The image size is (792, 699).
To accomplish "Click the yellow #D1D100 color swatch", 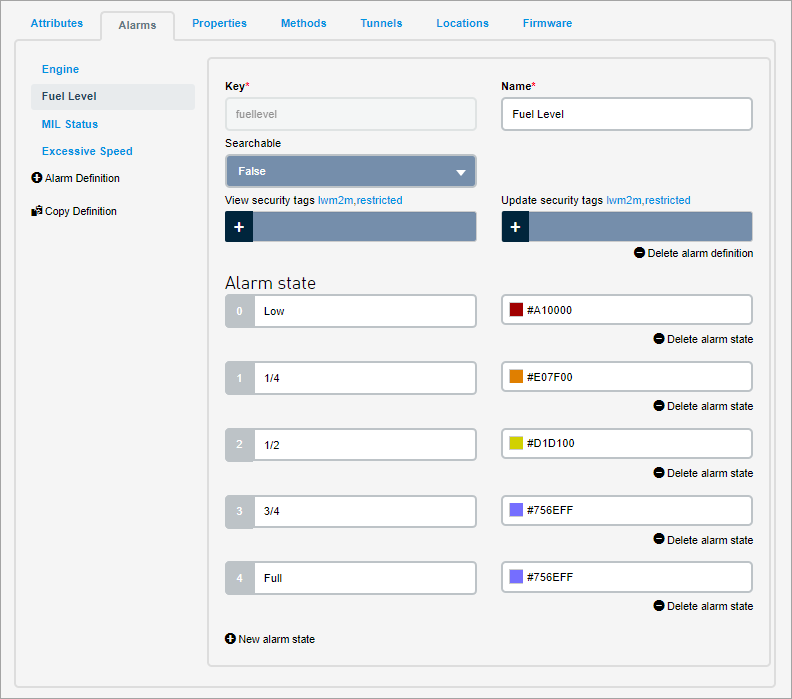I will [516, 443].
